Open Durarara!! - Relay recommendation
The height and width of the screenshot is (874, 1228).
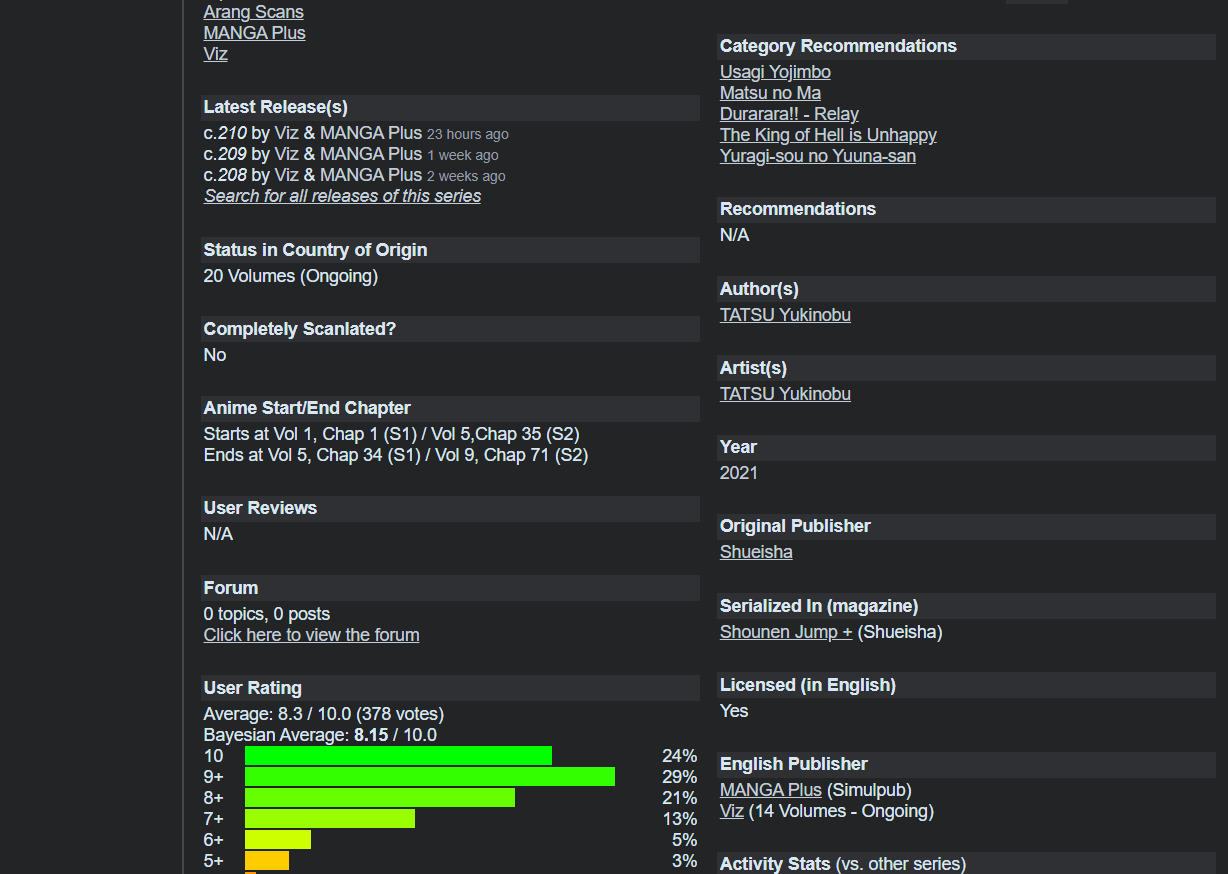pos(789,114)
